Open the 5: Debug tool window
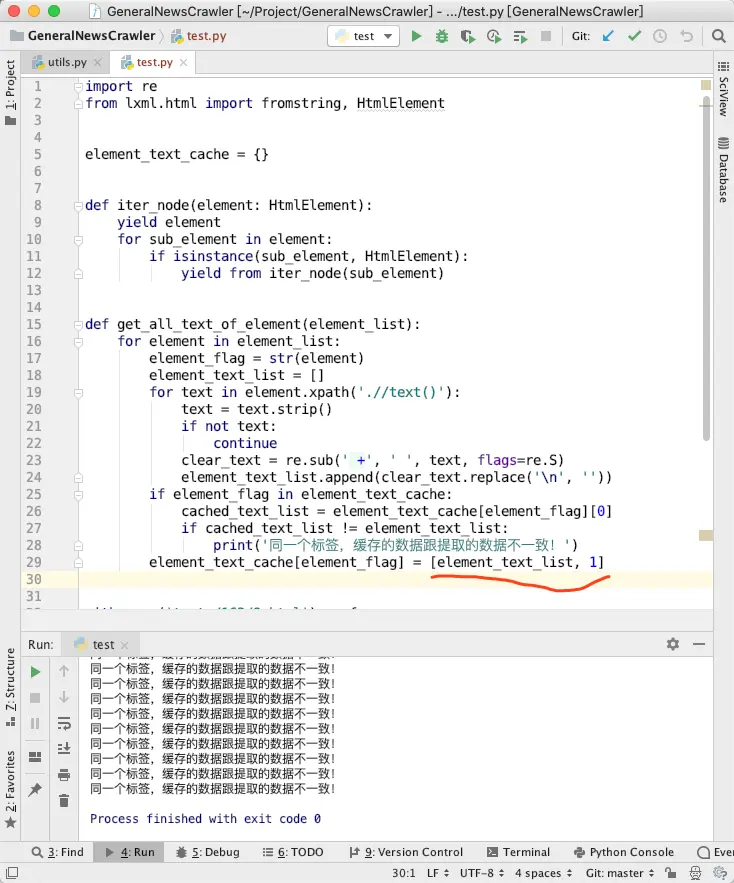This screenshot has height=883, width=734. (207, 852)
